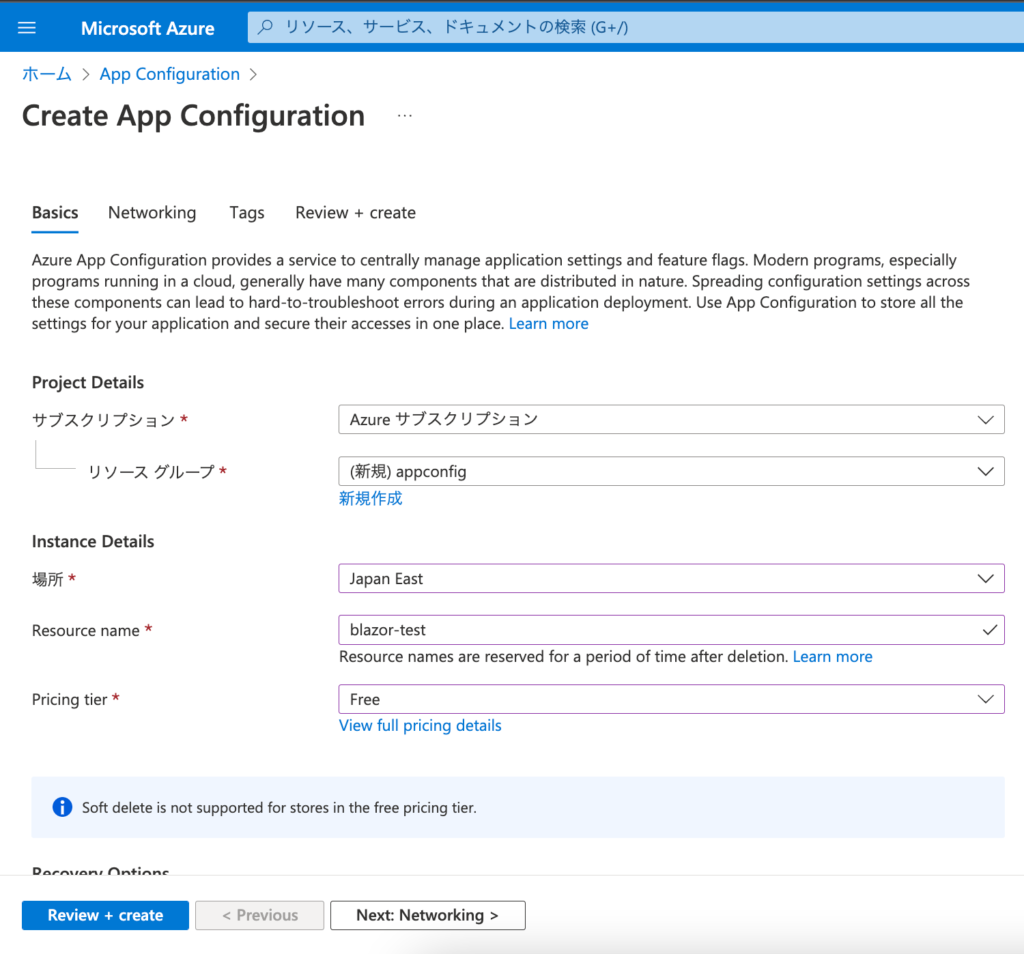Open the Tags tab
1024x954 pixels.
pos(246,212)
